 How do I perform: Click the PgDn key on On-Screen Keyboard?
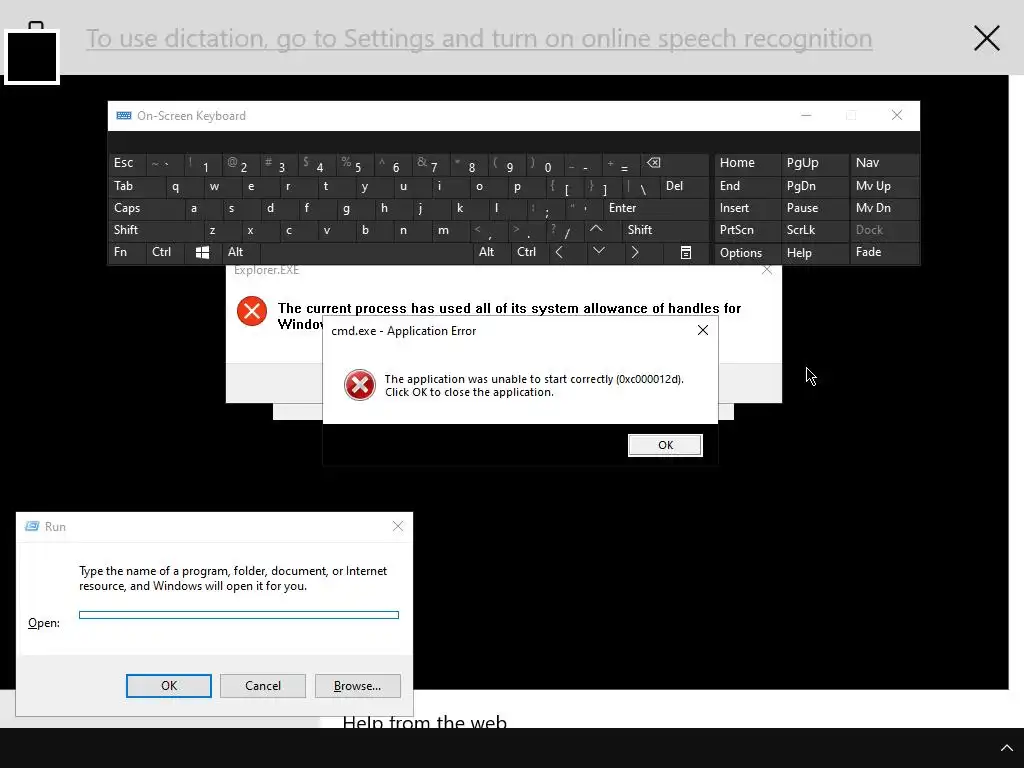(814, 186)
